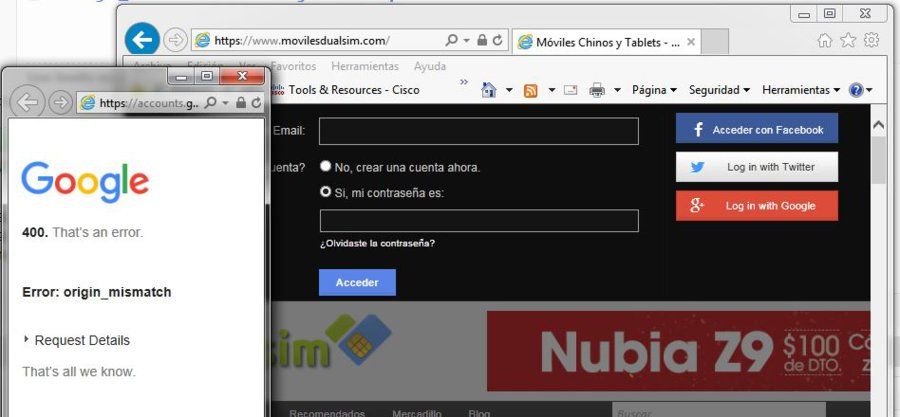Open the RSS feeds icon
900x417 pixels.
pyautogui.click(x=531, y=90)
